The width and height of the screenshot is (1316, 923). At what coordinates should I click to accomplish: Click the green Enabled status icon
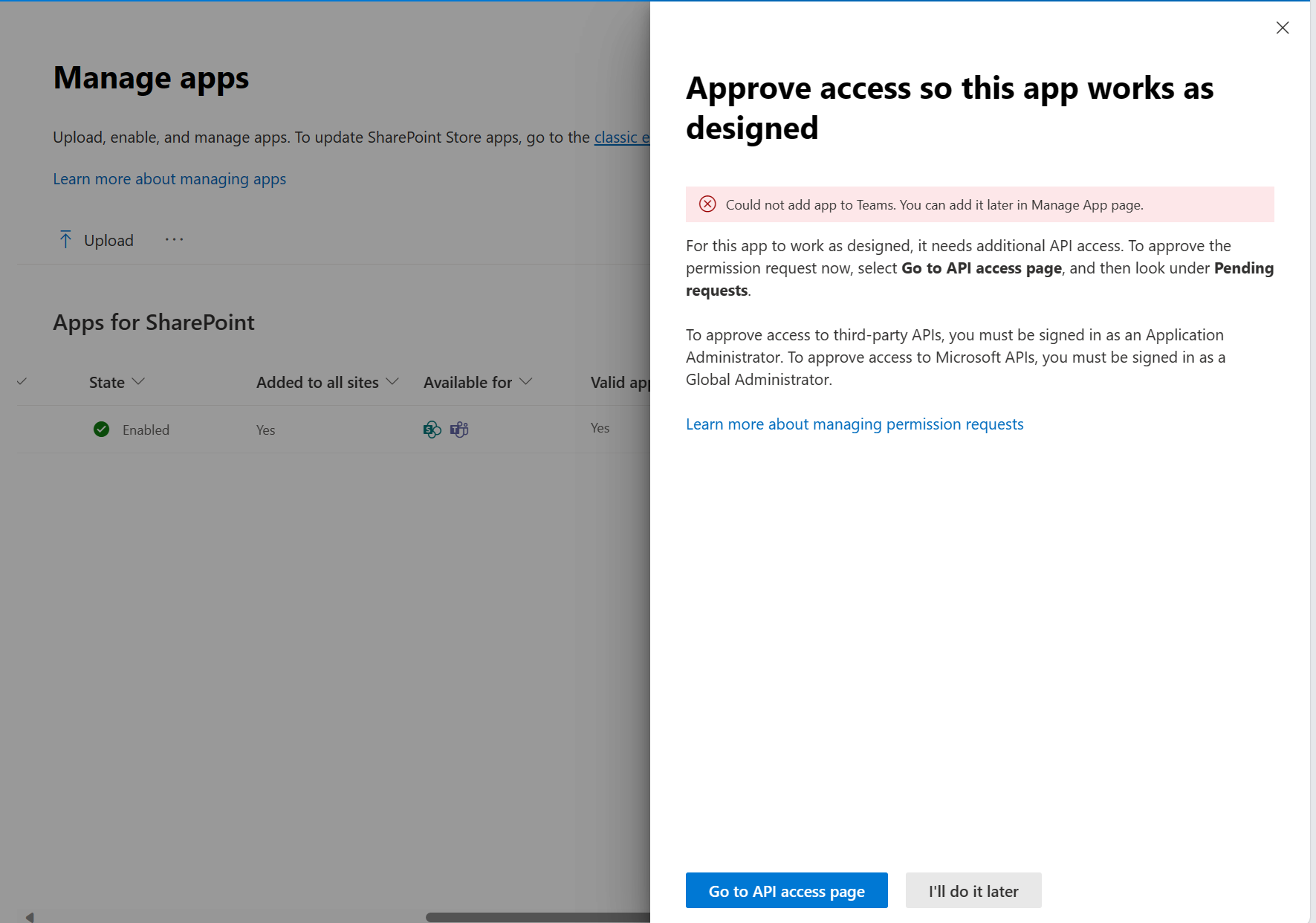tap(101, 430)
